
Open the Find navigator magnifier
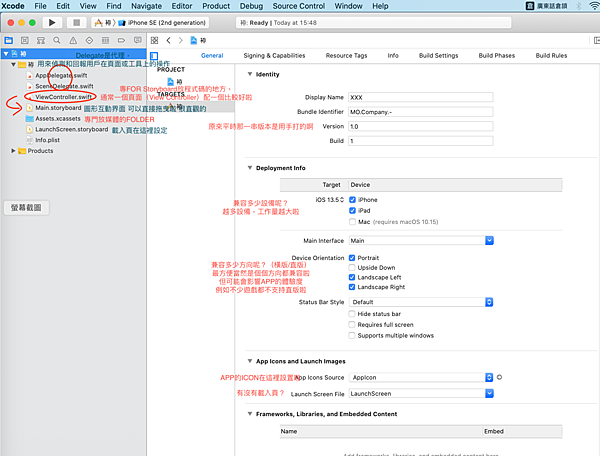click(57, 40)
